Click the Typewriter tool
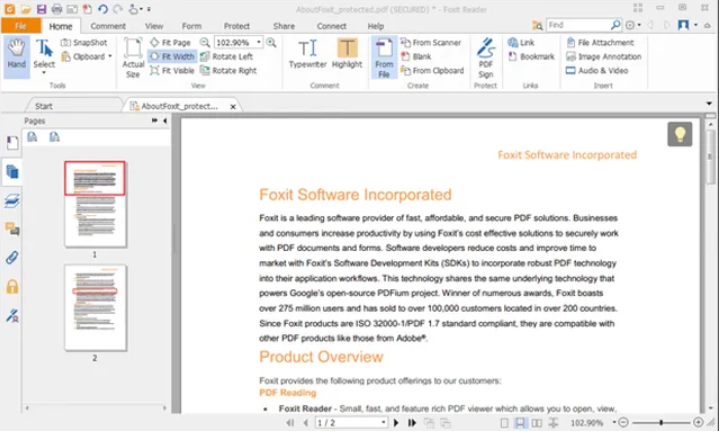Image resolution: width=720 pixels, height=444 pixels. click(308, 54)
